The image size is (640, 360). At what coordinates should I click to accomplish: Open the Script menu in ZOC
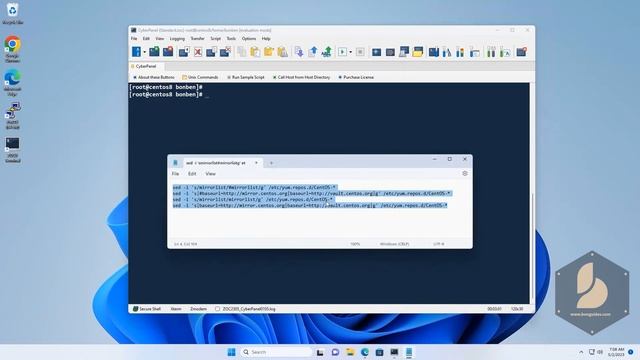(216, 38)
